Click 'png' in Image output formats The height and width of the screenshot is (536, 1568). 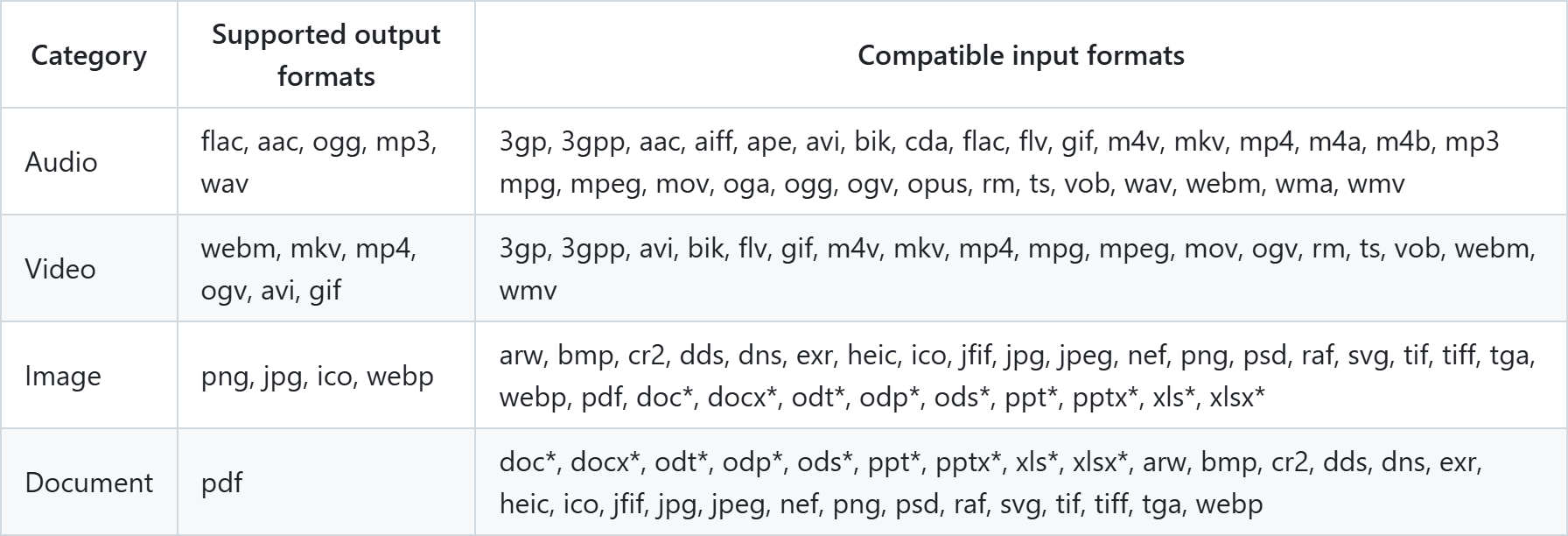pos(224,376)
